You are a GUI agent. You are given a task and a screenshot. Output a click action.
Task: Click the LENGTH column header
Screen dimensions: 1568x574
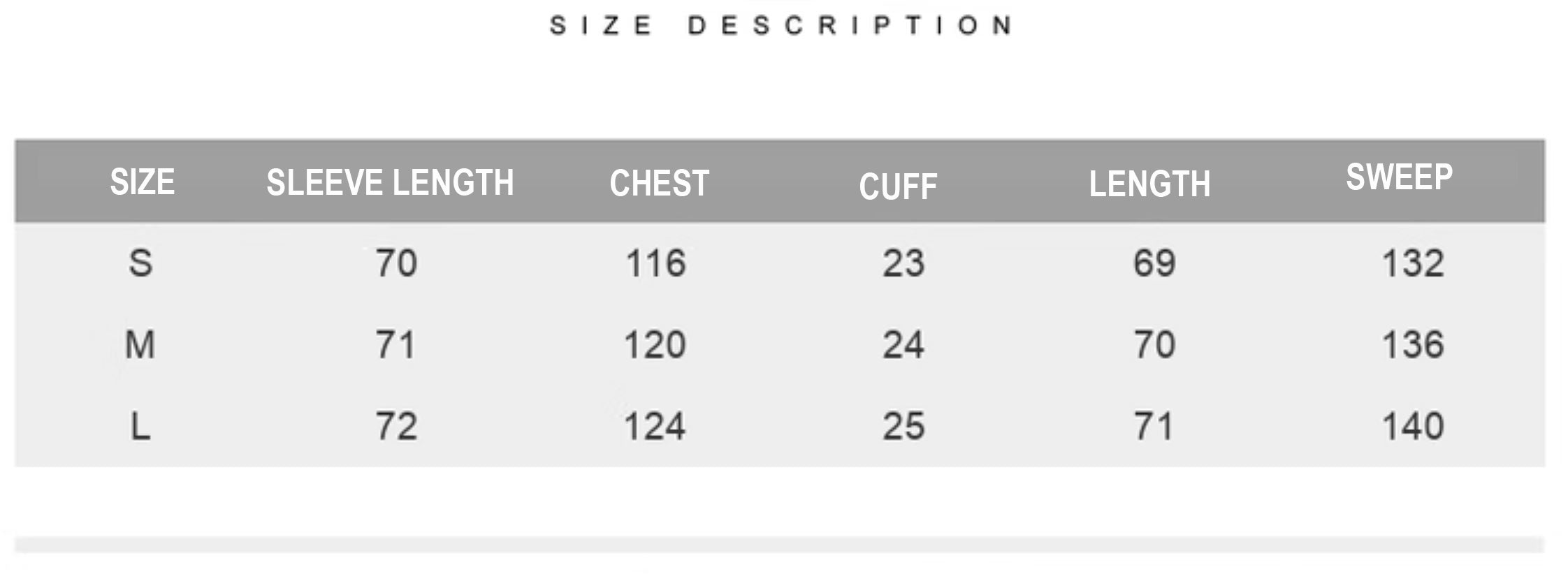[1149, 184]
